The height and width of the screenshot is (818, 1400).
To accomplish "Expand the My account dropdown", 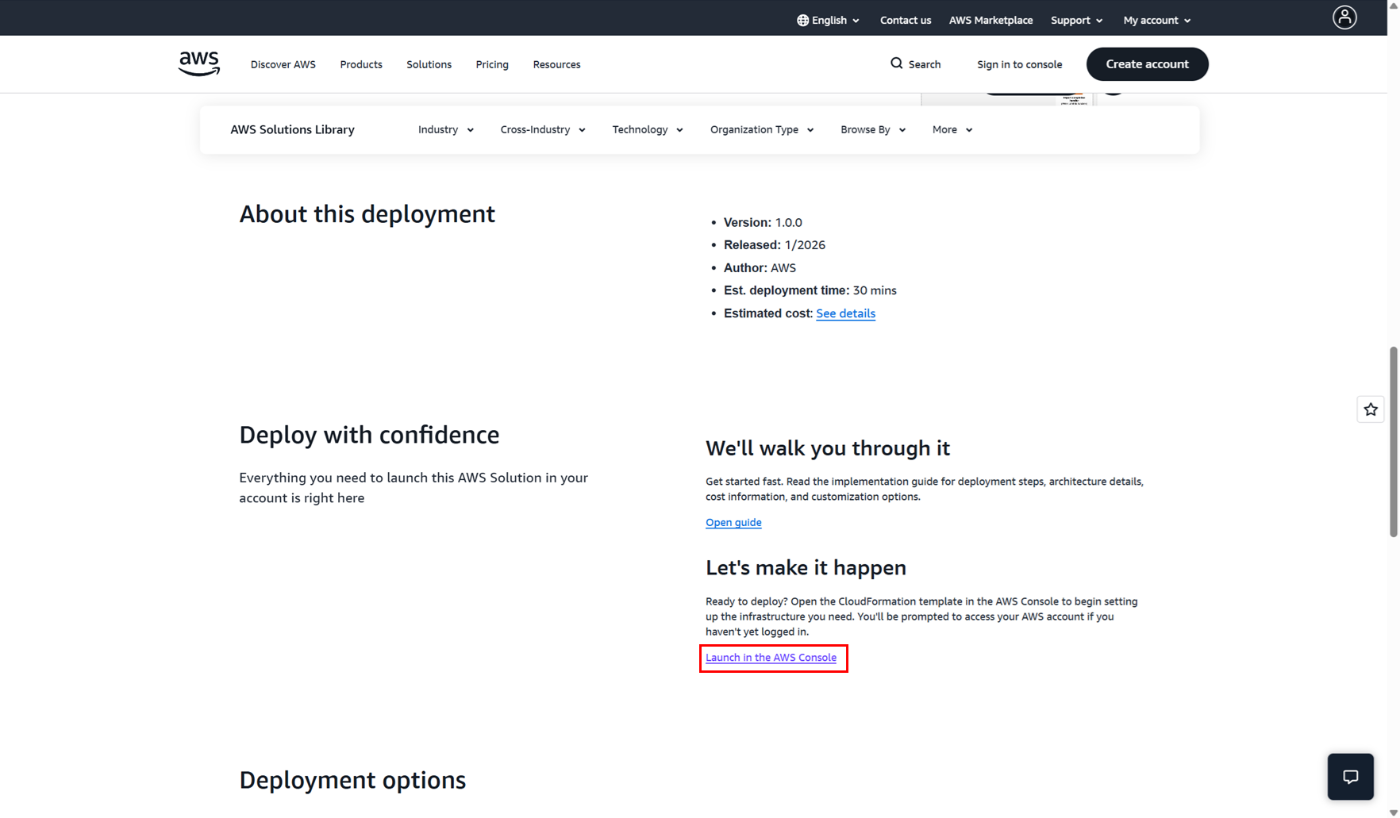I will (x=1156, y=19).
